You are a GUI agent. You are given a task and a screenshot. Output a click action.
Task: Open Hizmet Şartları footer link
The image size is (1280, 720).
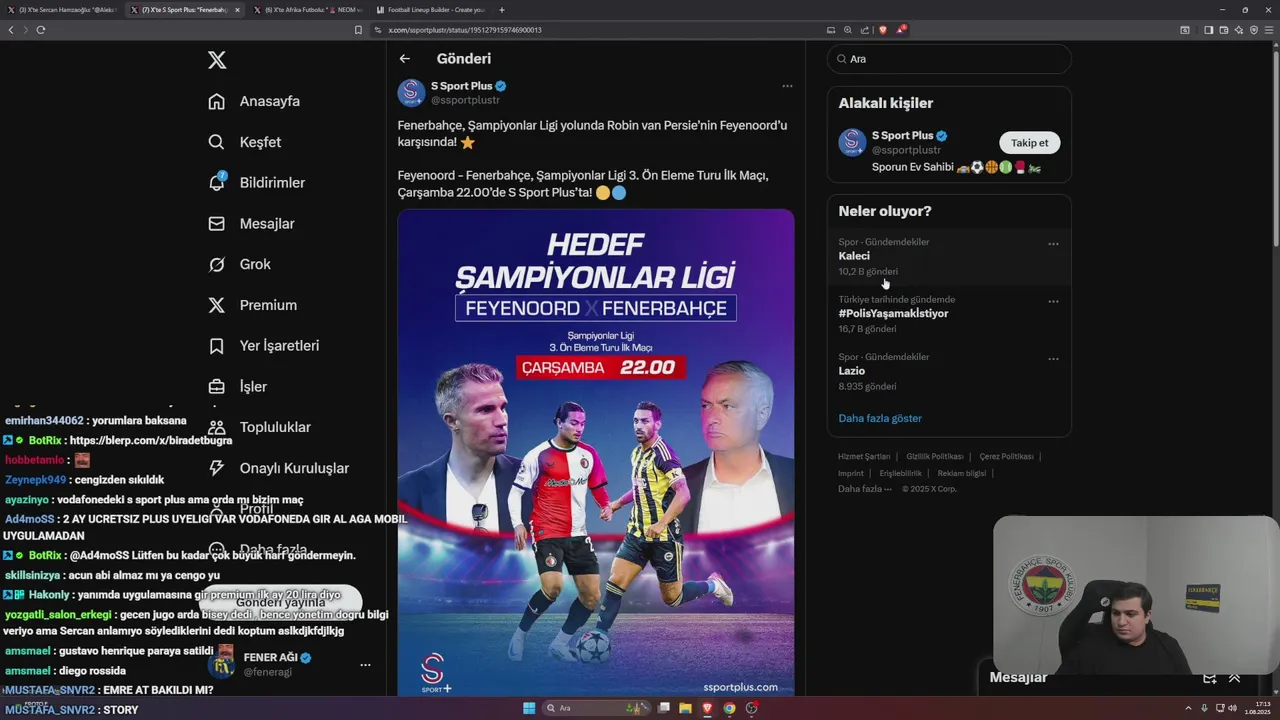864,456
